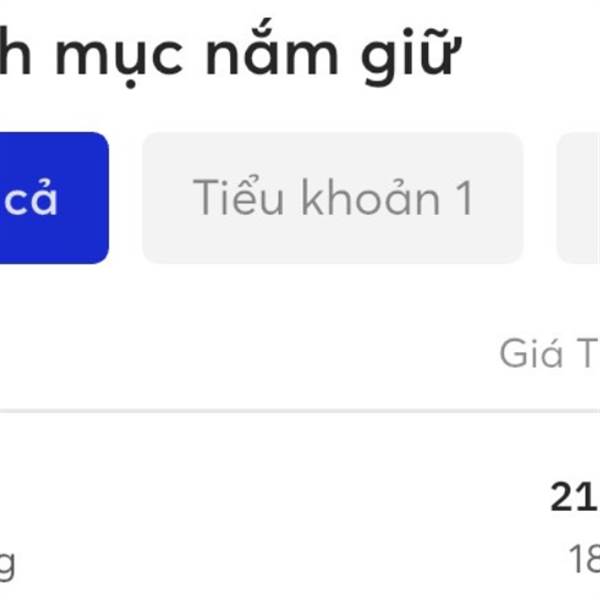The width and height of the screenshot is (600, 600).
Task: Click the digit "1" in Tiểu khoản 1
Action: 464,198
